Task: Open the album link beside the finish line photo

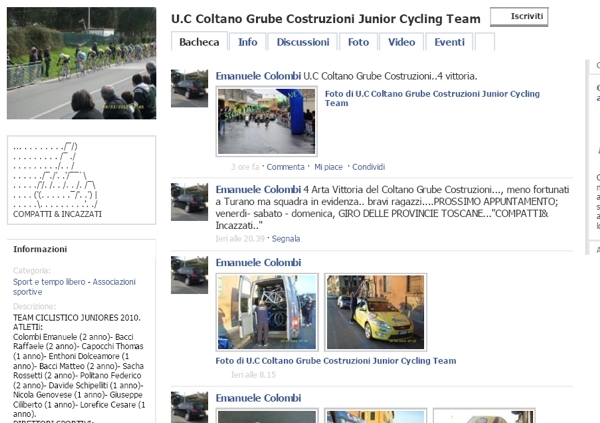Action: [x=432, y=98]
